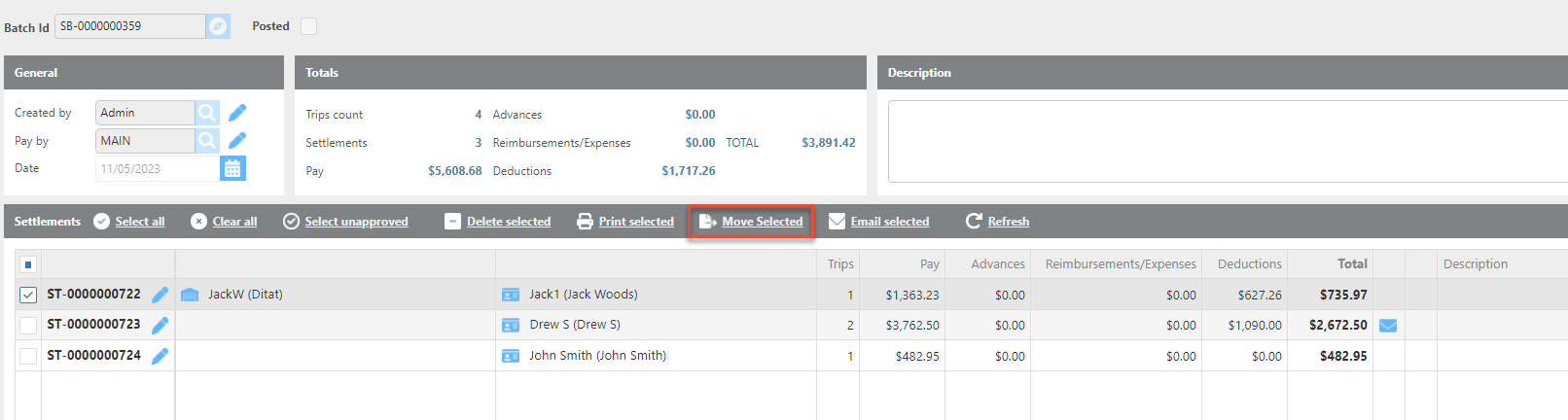The image size is (1568, 420).
Task: Check the ST-0000000724 row checkbox
Action: 28,356
